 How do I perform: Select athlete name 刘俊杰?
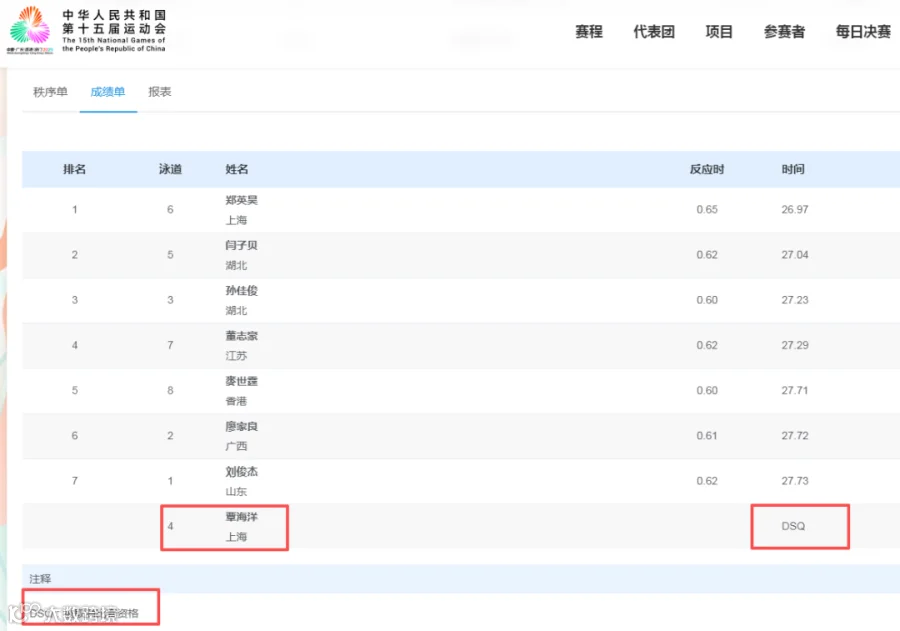coord(242,472)
